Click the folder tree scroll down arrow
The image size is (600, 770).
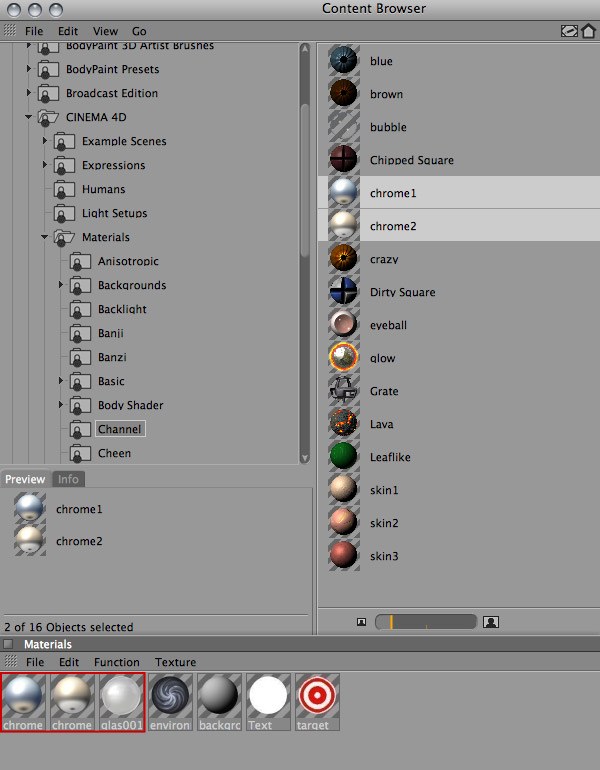tap(304, 458)
